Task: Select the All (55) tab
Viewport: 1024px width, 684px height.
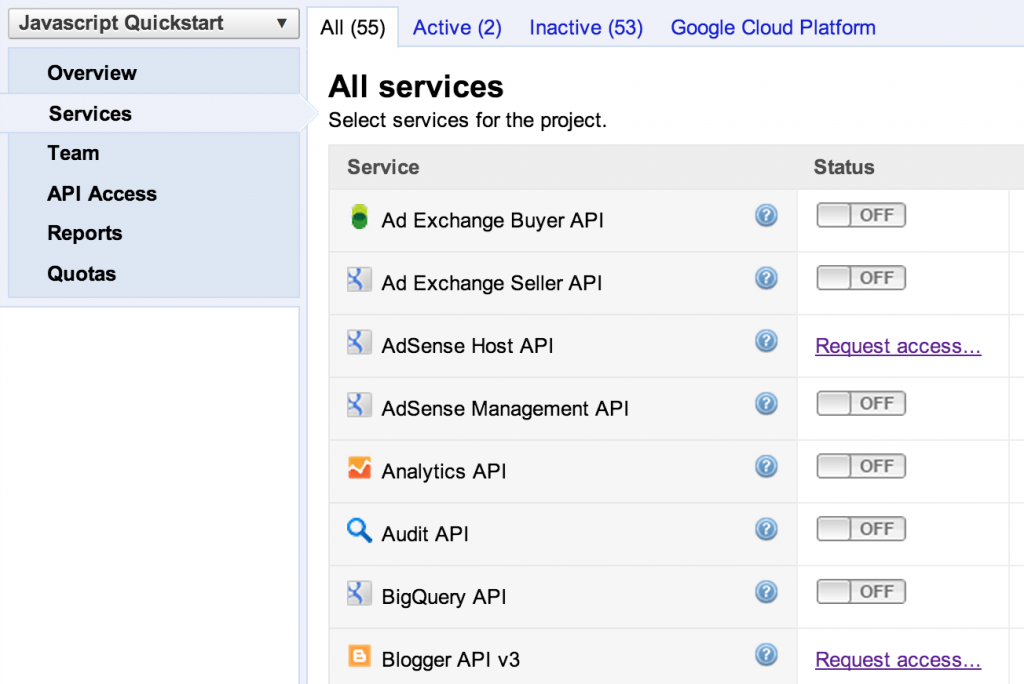Action: [353, 27]
